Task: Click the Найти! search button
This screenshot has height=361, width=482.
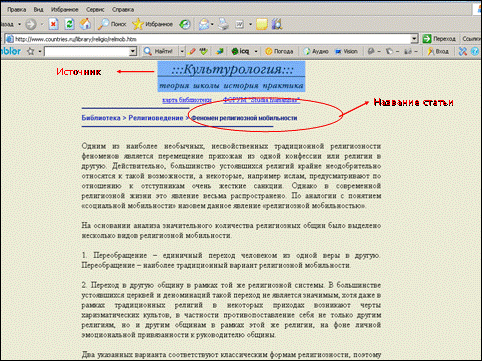Action: [x=158, y=51]
